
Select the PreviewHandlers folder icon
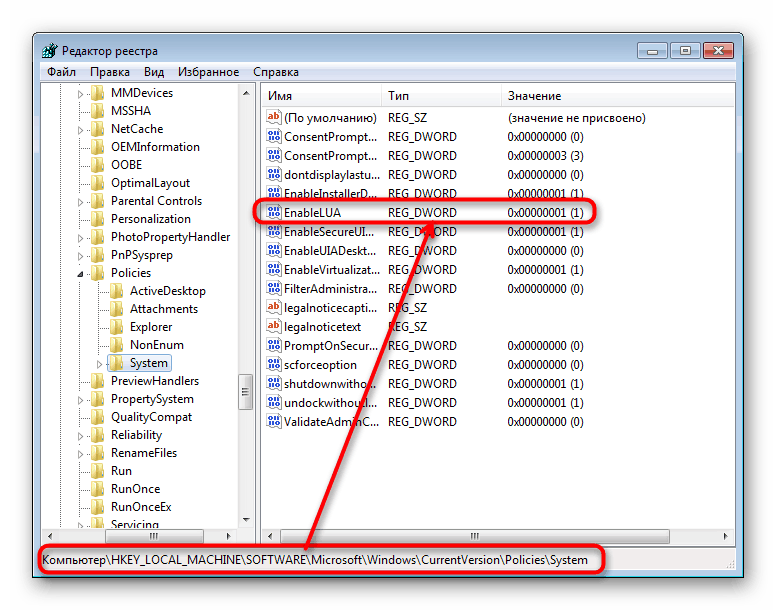tap(98, 381)
